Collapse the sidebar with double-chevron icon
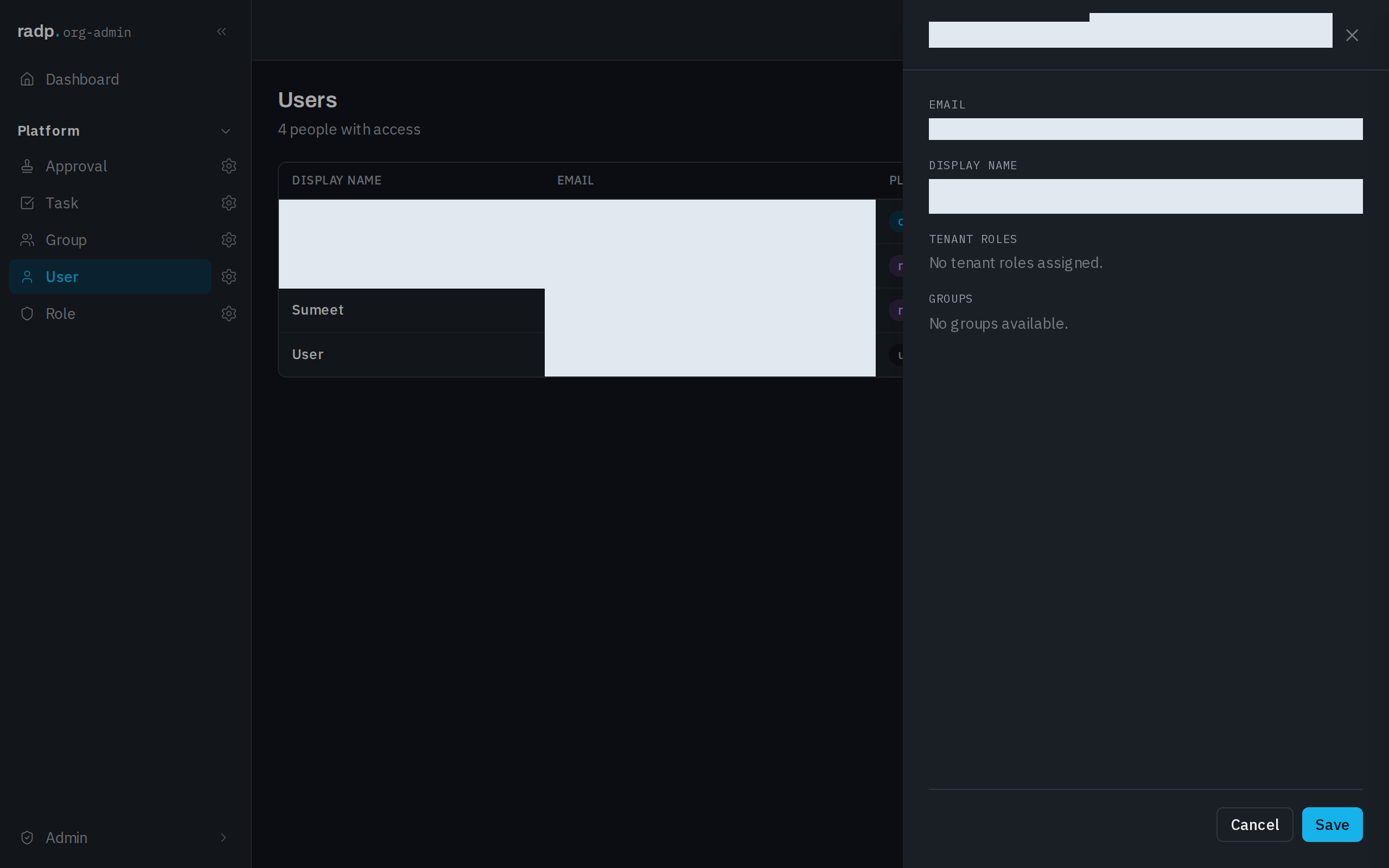The height and width of the screenshot is (868, 1389). point(221,31)
